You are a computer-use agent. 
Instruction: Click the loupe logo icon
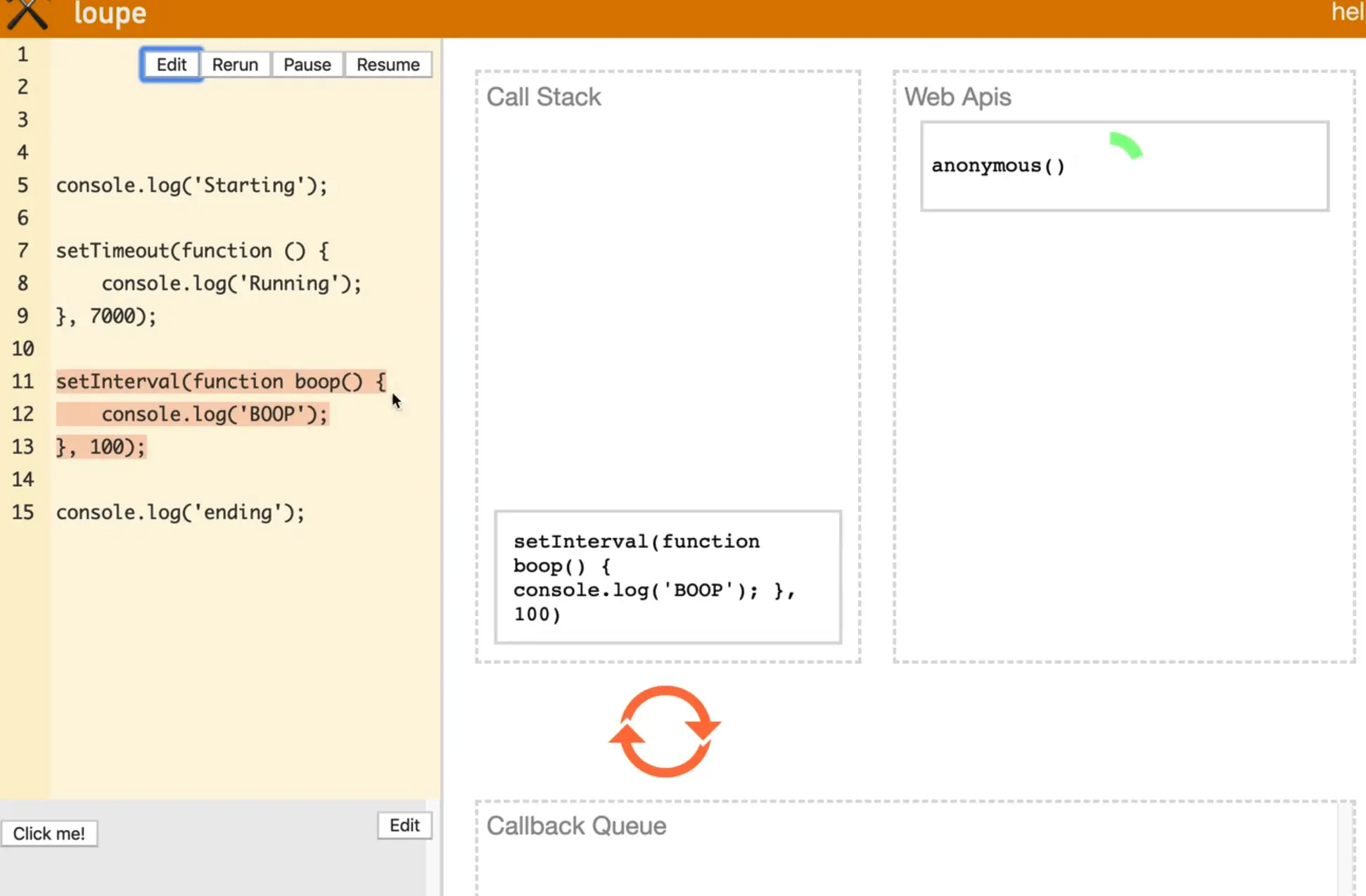(x=27, y=14)
